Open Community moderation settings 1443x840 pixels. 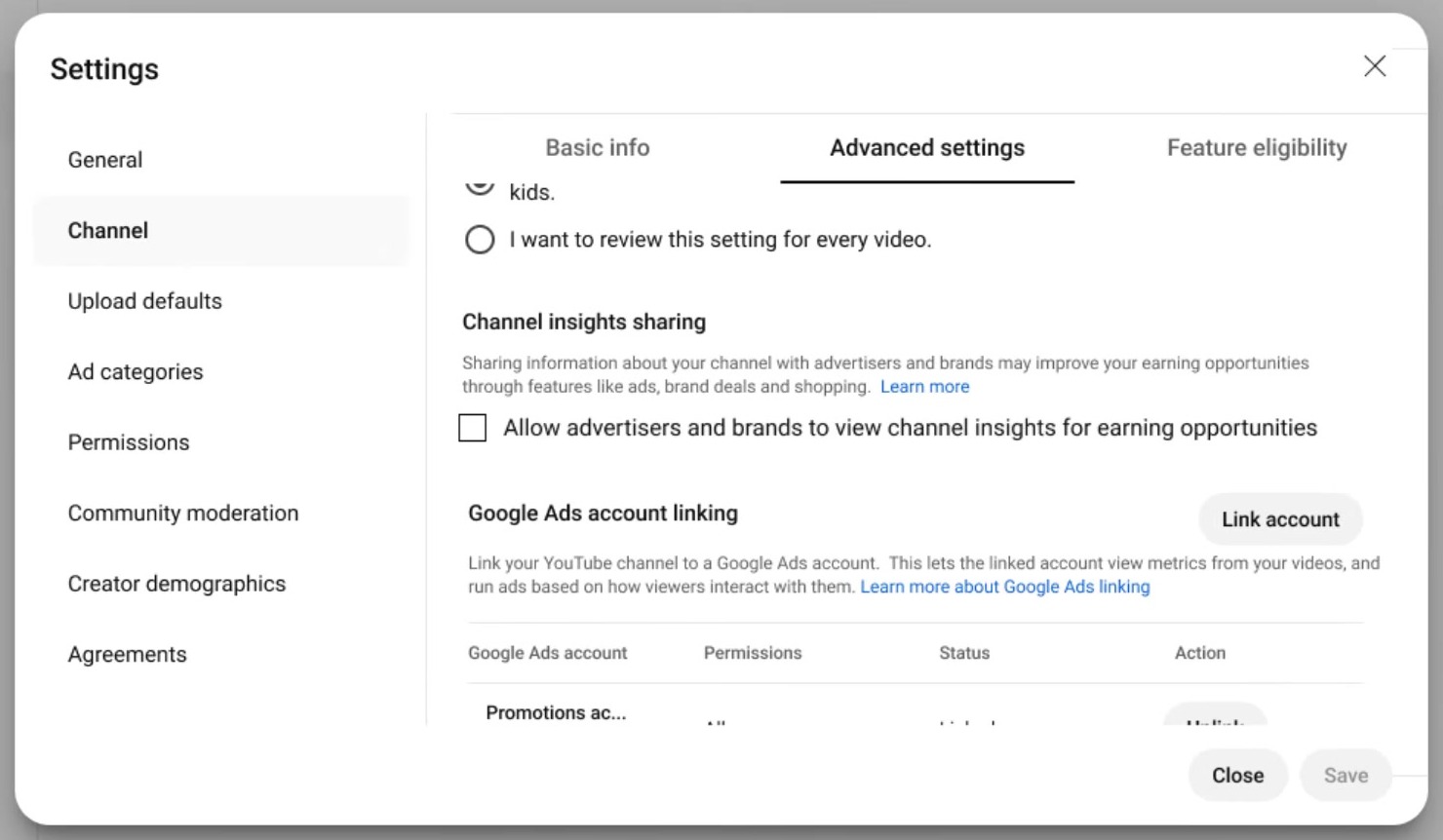pos(221,514)
